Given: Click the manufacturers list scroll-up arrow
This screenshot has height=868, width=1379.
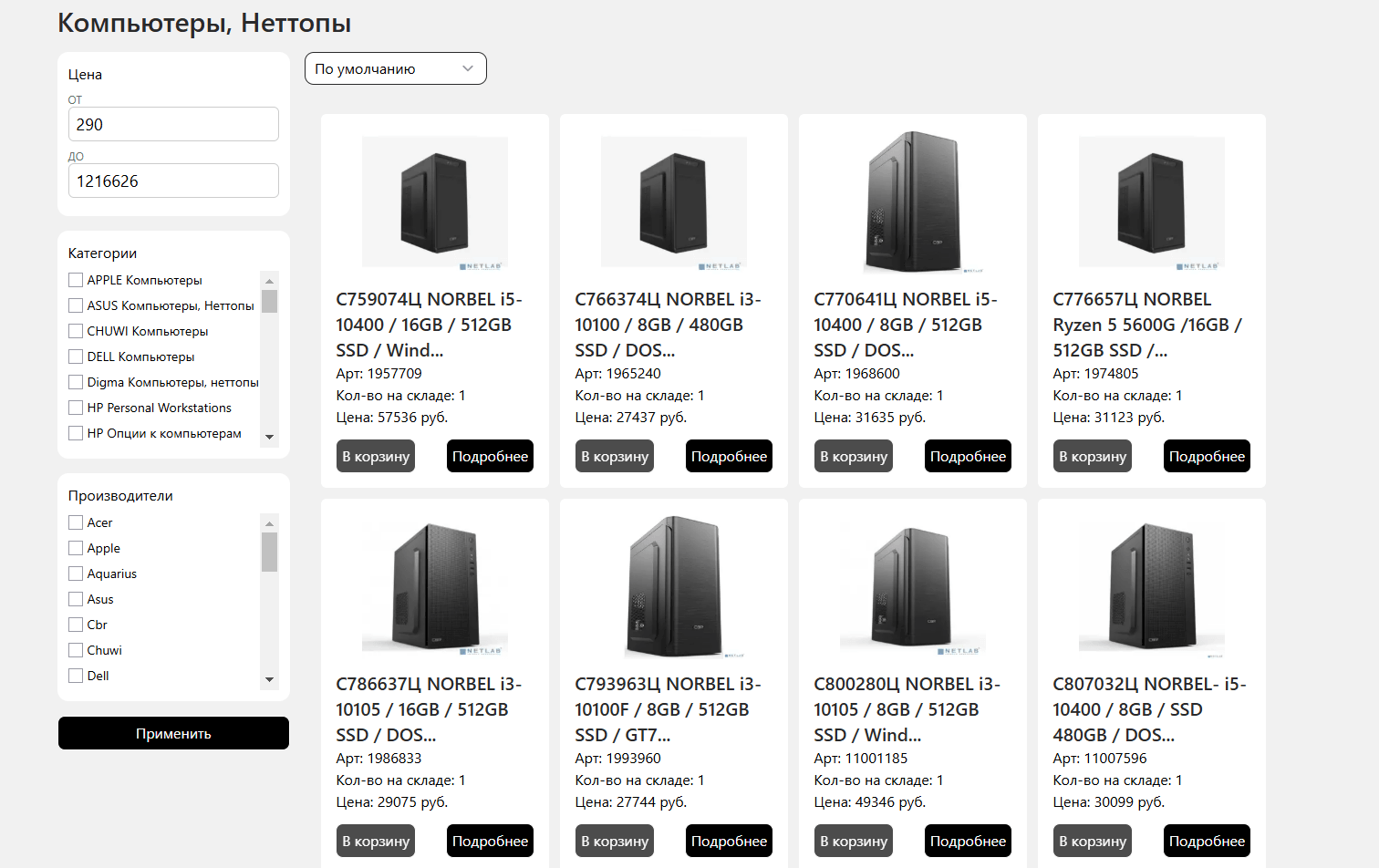Looking at the screenshot, I should [x=269, y=522].
